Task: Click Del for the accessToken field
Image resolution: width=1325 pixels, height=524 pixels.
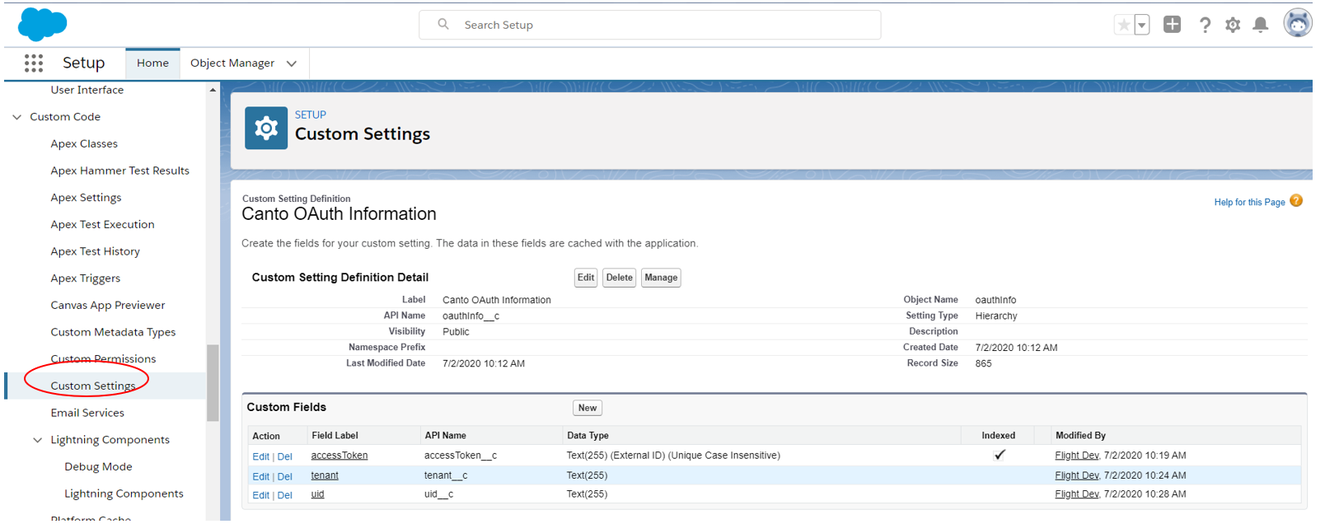Action: 285,456
